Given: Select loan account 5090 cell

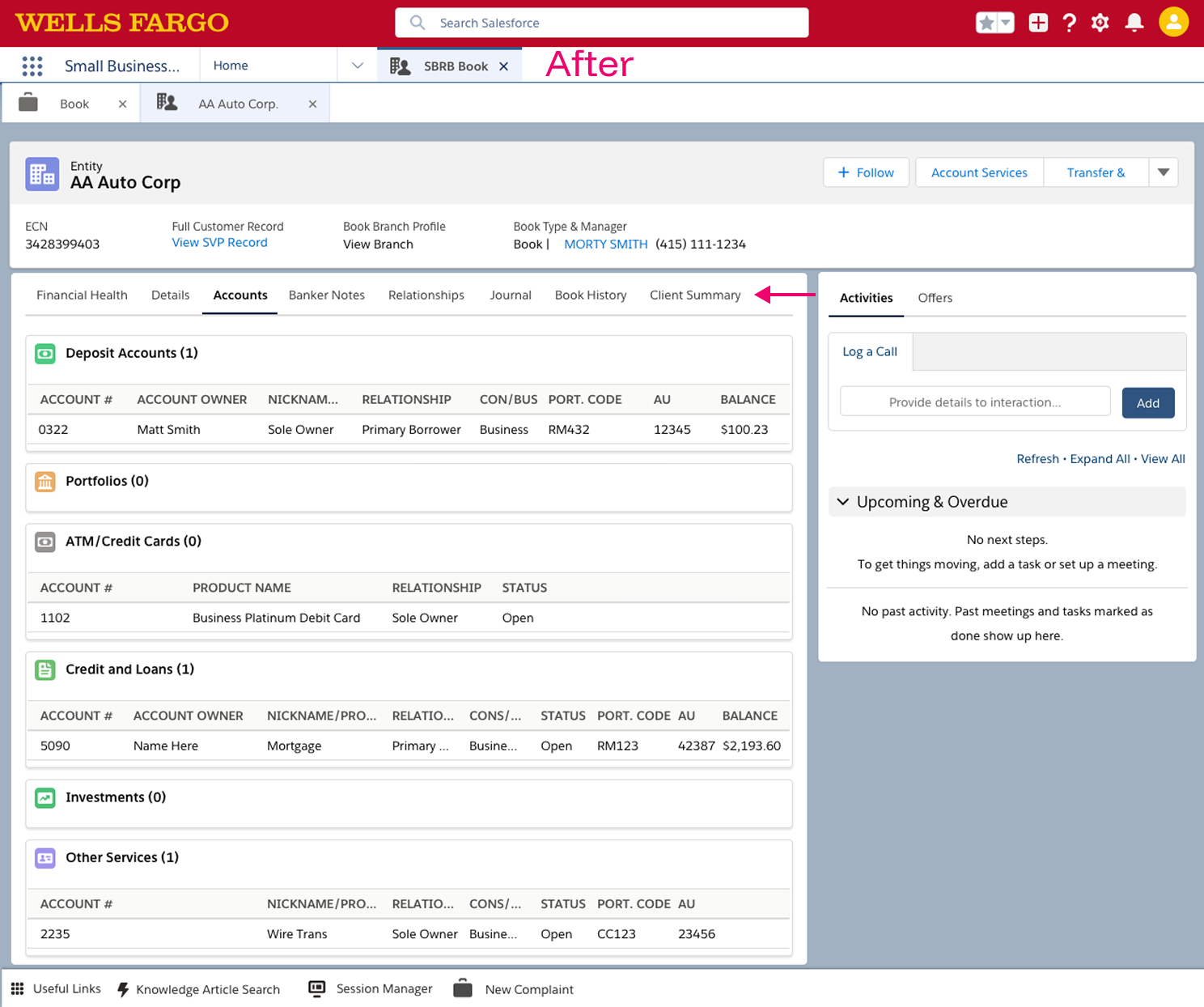Looking at the screenshot, I should click(x=55, y=746).
